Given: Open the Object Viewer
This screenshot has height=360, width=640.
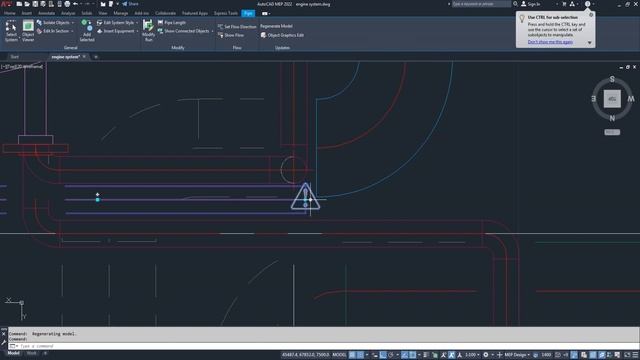Looking at the screenshot, I should click(28, 31).
